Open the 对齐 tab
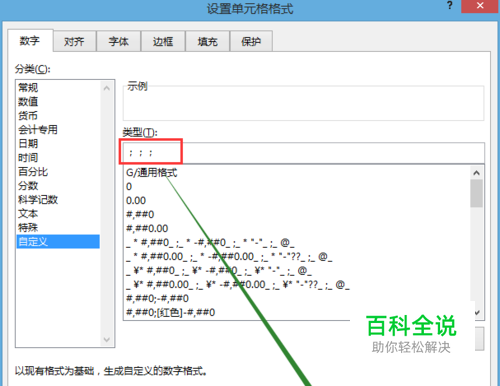Image resolution: width=500 pixels, height=386 pixels. [74, 41]
